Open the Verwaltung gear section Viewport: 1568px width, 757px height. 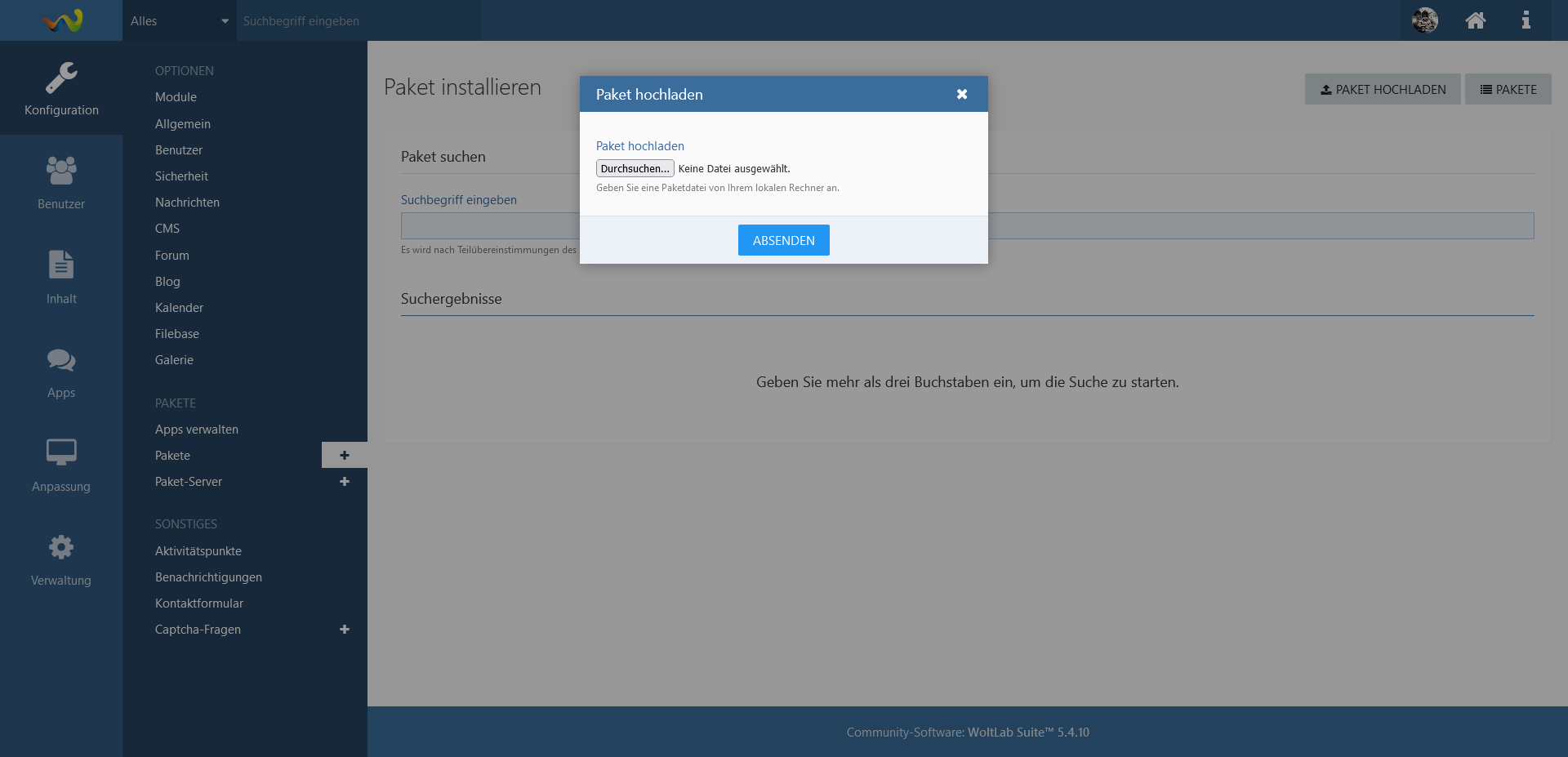click(61, 559)
